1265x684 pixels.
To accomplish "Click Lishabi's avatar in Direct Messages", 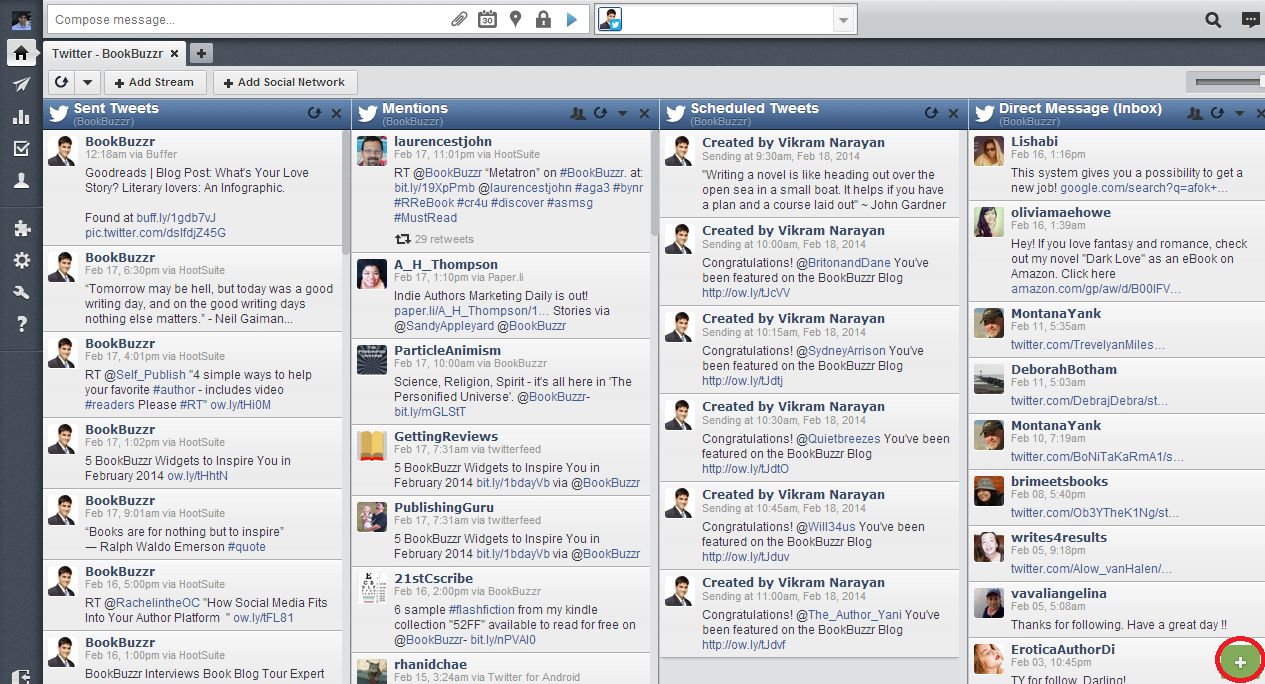I will (x=989, y=151).
